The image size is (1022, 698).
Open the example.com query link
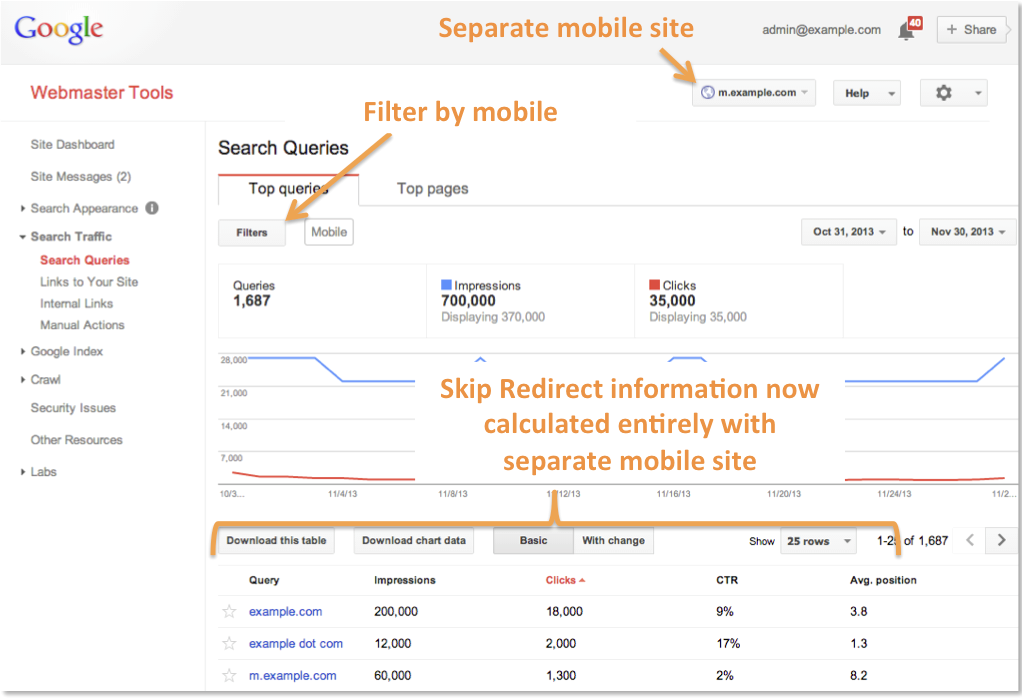point(285,612)
